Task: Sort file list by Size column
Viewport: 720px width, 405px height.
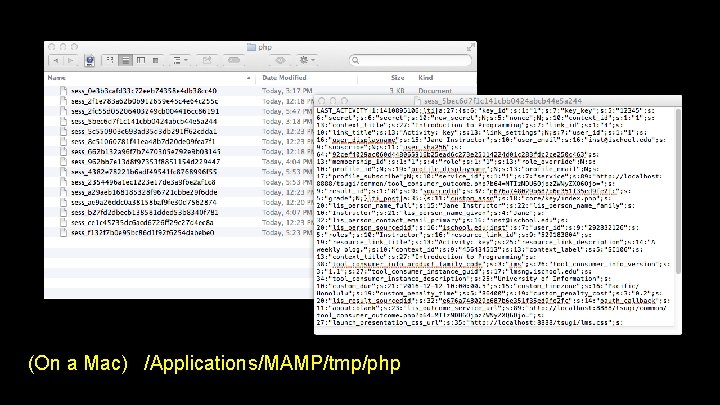Action: click(398, 78)
